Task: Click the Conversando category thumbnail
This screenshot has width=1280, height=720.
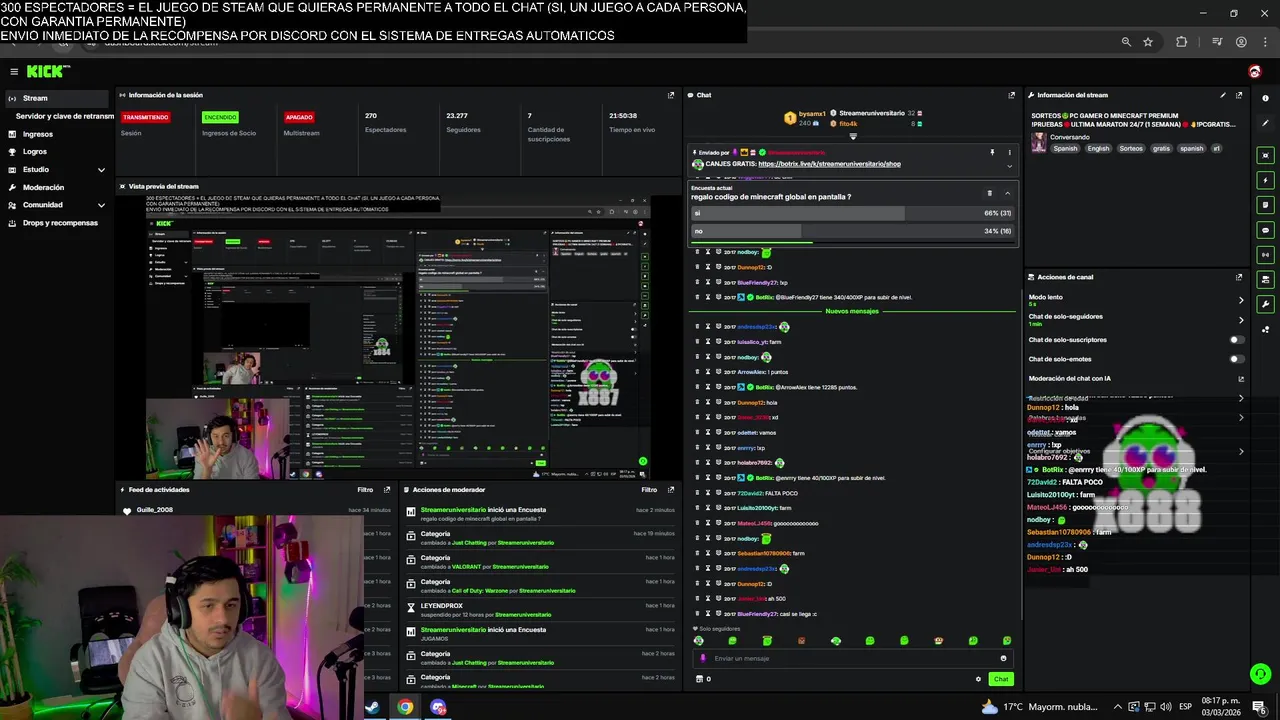Action: 1039,143
